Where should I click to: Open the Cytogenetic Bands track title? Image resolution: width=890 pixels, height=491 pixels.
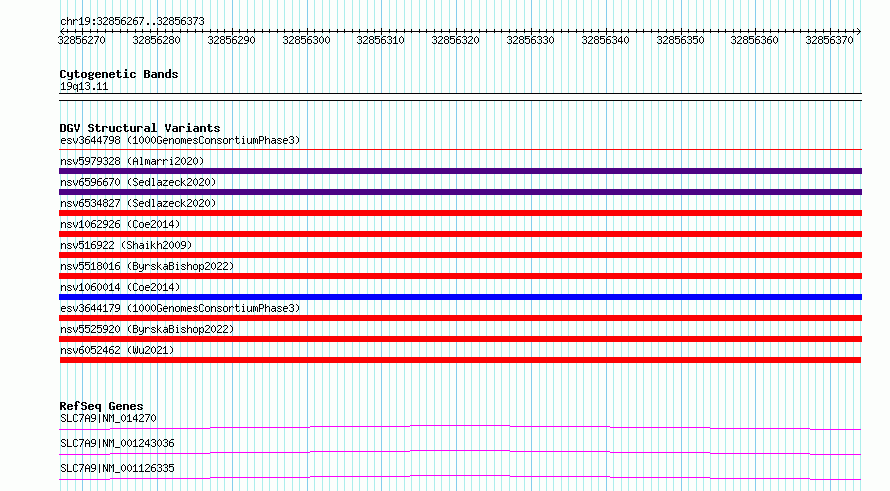119,74
